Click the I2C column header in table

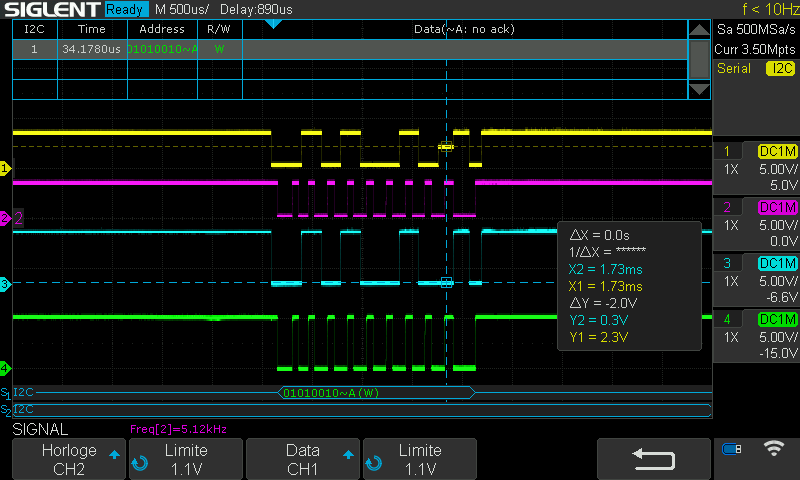[35, 29]
